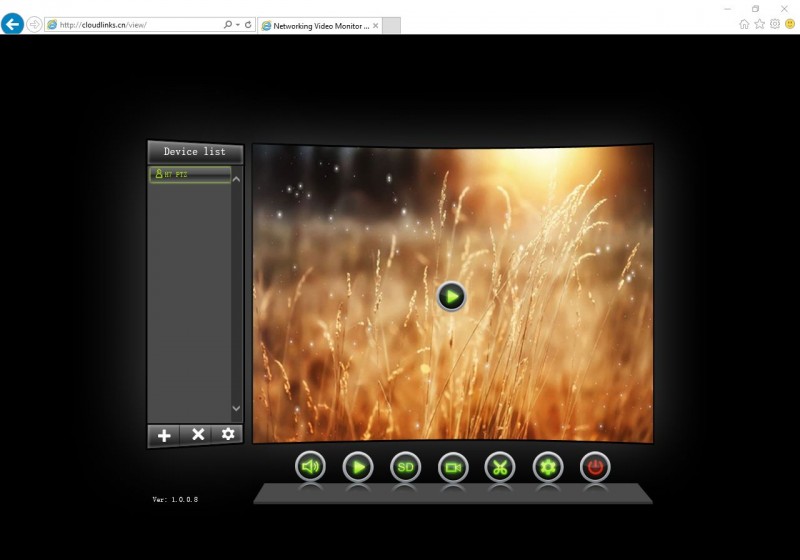Select the Networking Video Monitor tab
This screenshot has width=800, height=560.
tap(315, 25)
